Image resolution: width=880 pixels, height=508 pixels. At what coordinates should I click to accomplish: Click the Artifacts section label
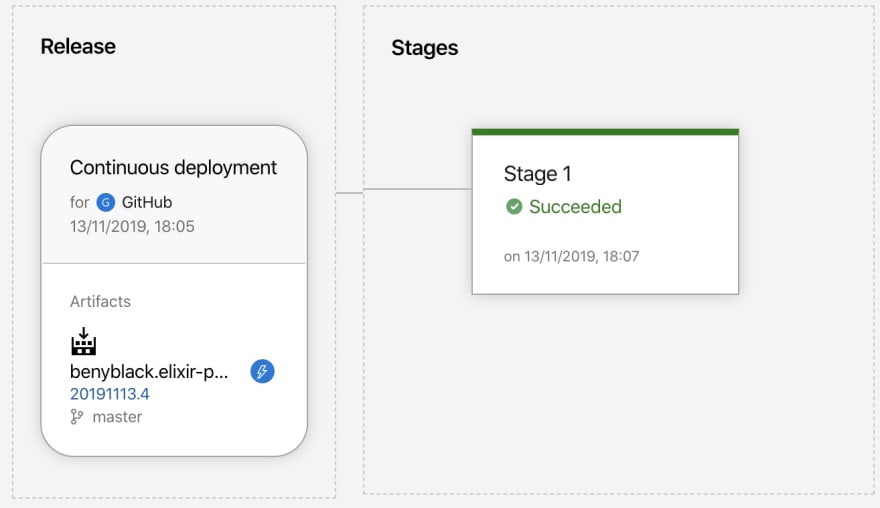(100, 301)
